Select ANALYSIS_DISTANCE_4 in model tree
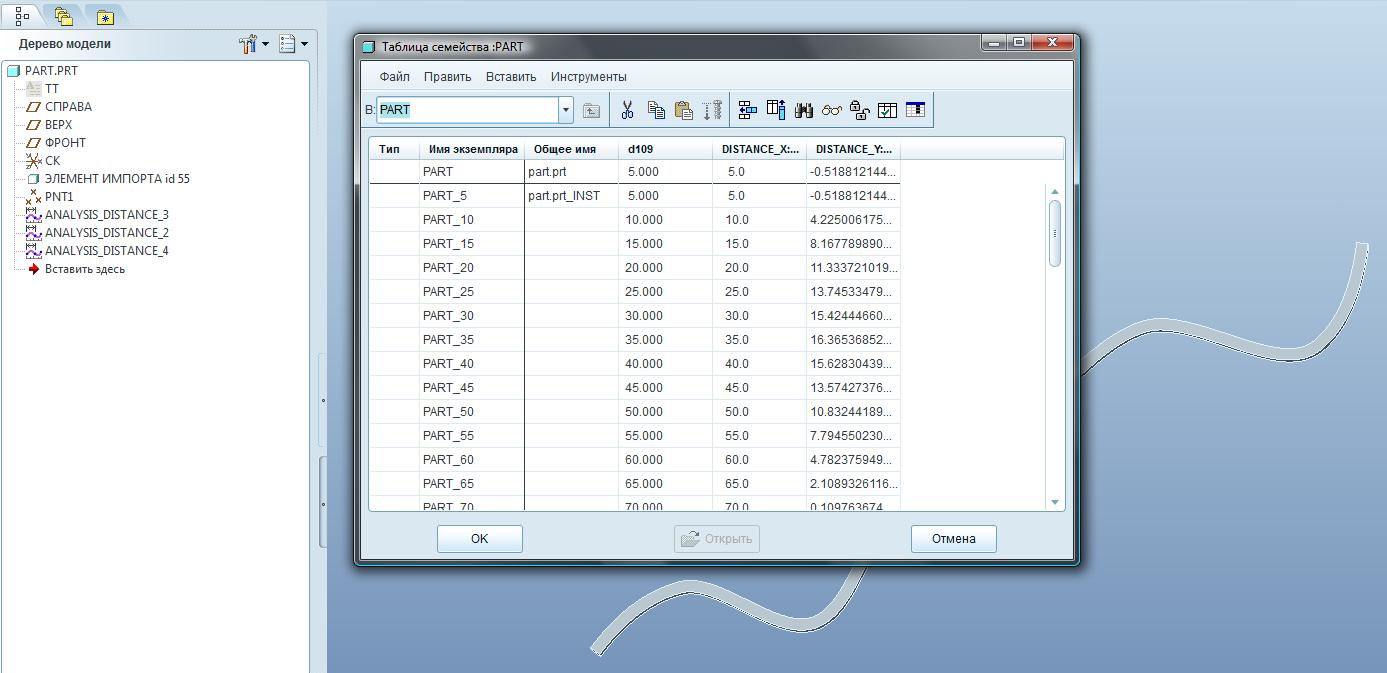The image size is (1387, 673). 97,251
